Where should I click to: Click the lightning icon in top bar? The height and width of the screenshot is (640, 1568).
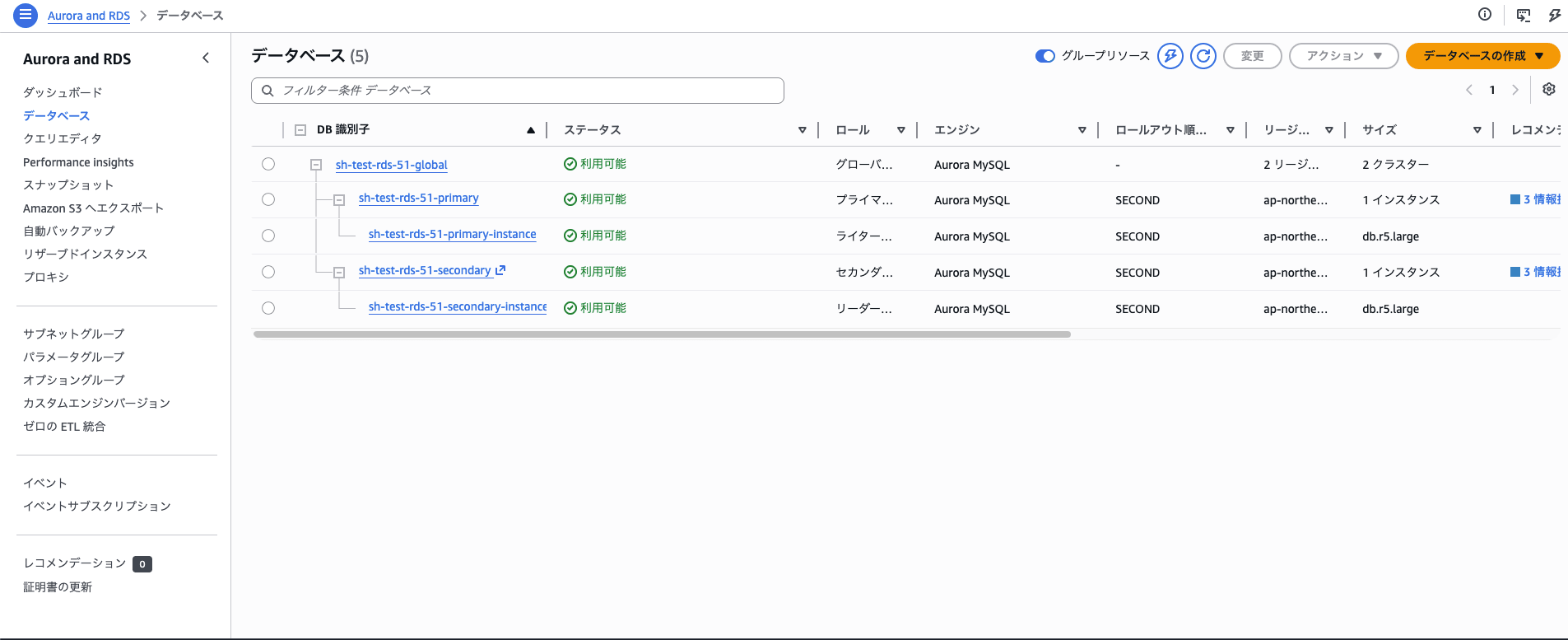click(1555, 15)
